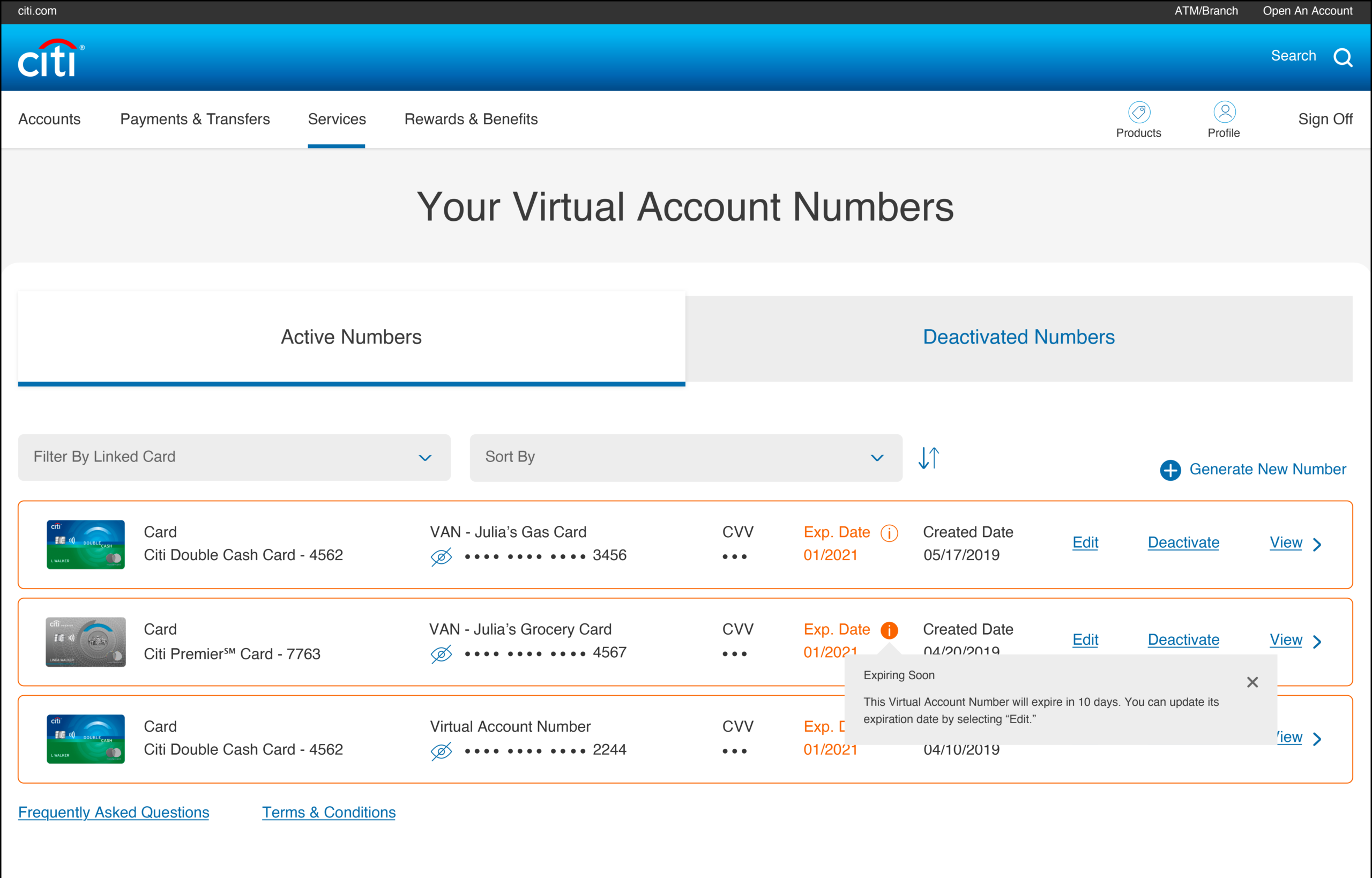1372x878 pixels.
Task: Close the Expiring Soon tooltip
Action: pyautogui.click(x=1252, y=682)
